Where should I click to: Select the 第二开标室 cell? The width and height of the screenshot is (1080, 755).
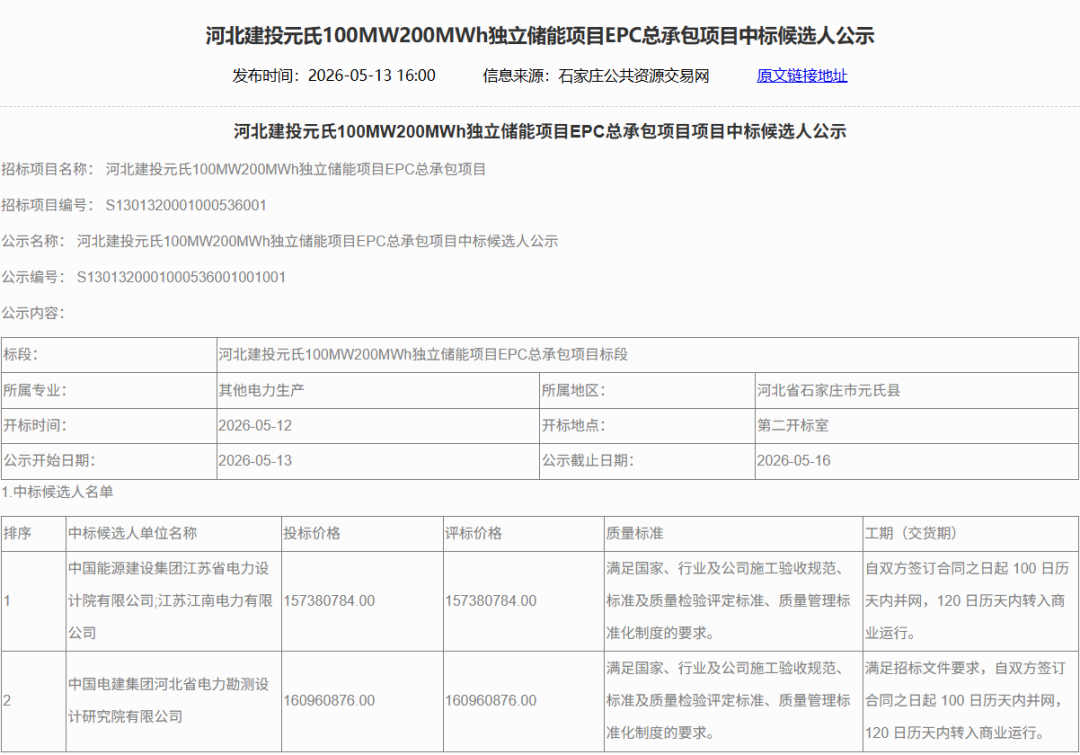tap(917, 426)
